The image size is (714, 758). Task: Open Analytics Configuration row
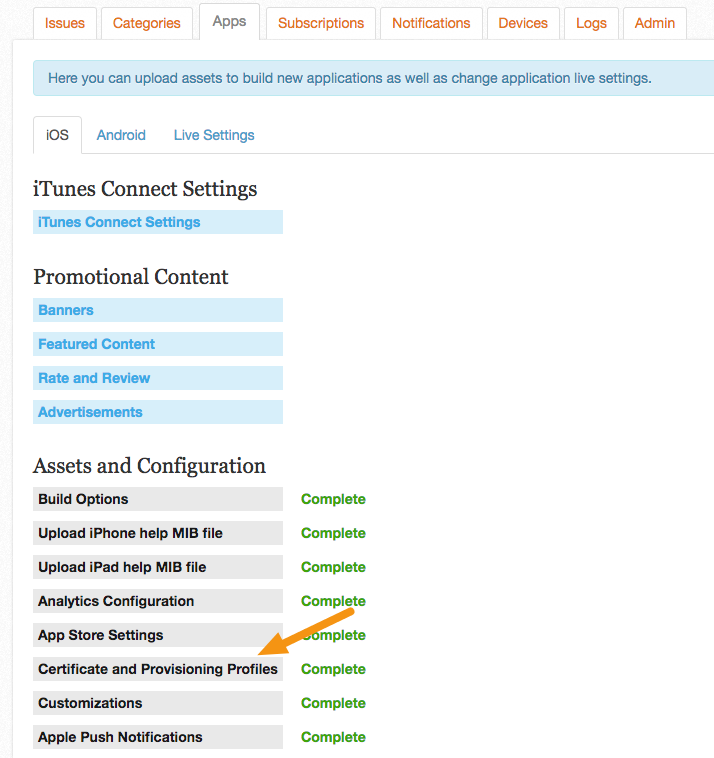click(158, 601)
